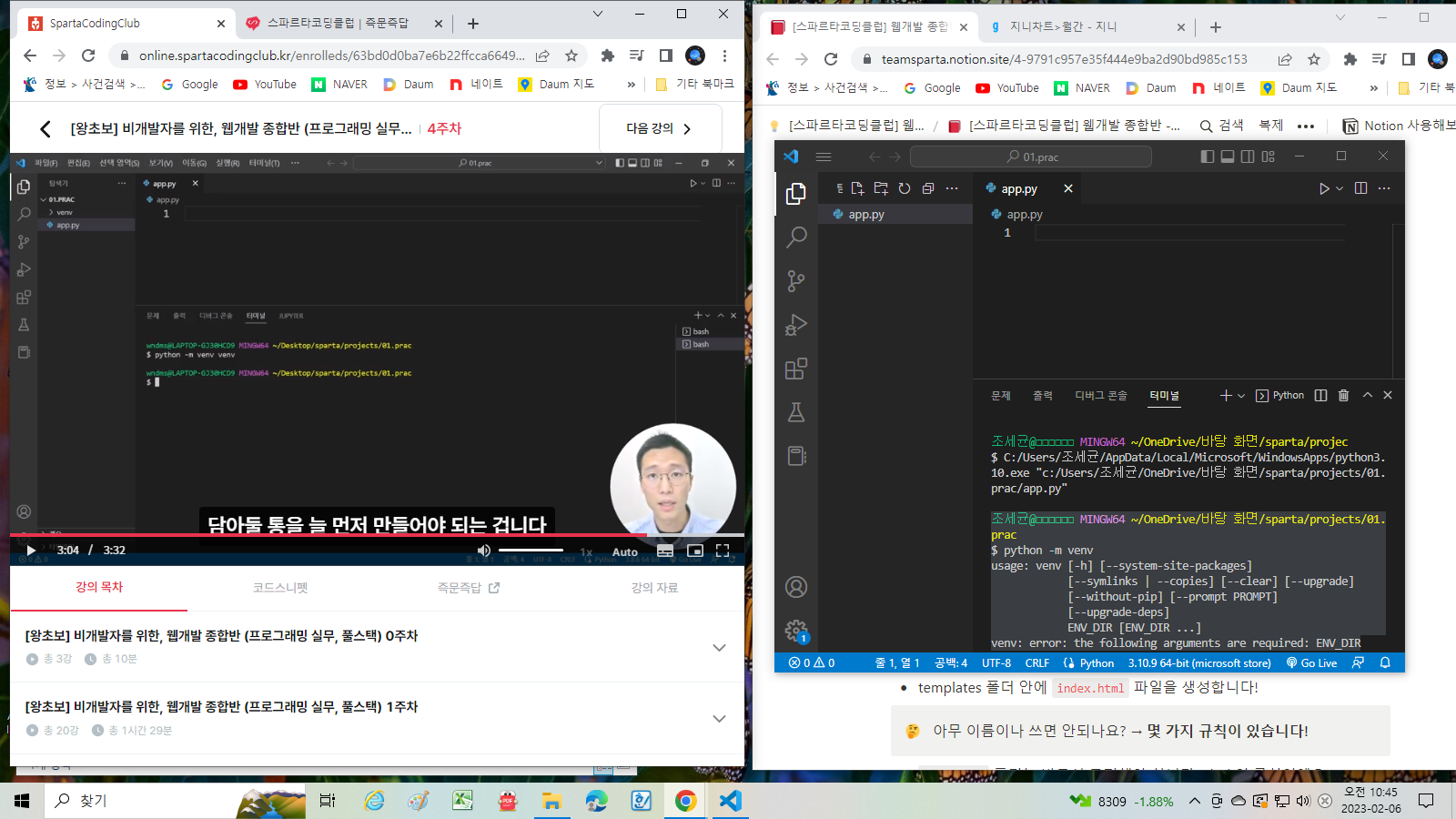Adjust lecture video volume slider
Screen dimensions: 1456x819
click(x=531, y=551)
